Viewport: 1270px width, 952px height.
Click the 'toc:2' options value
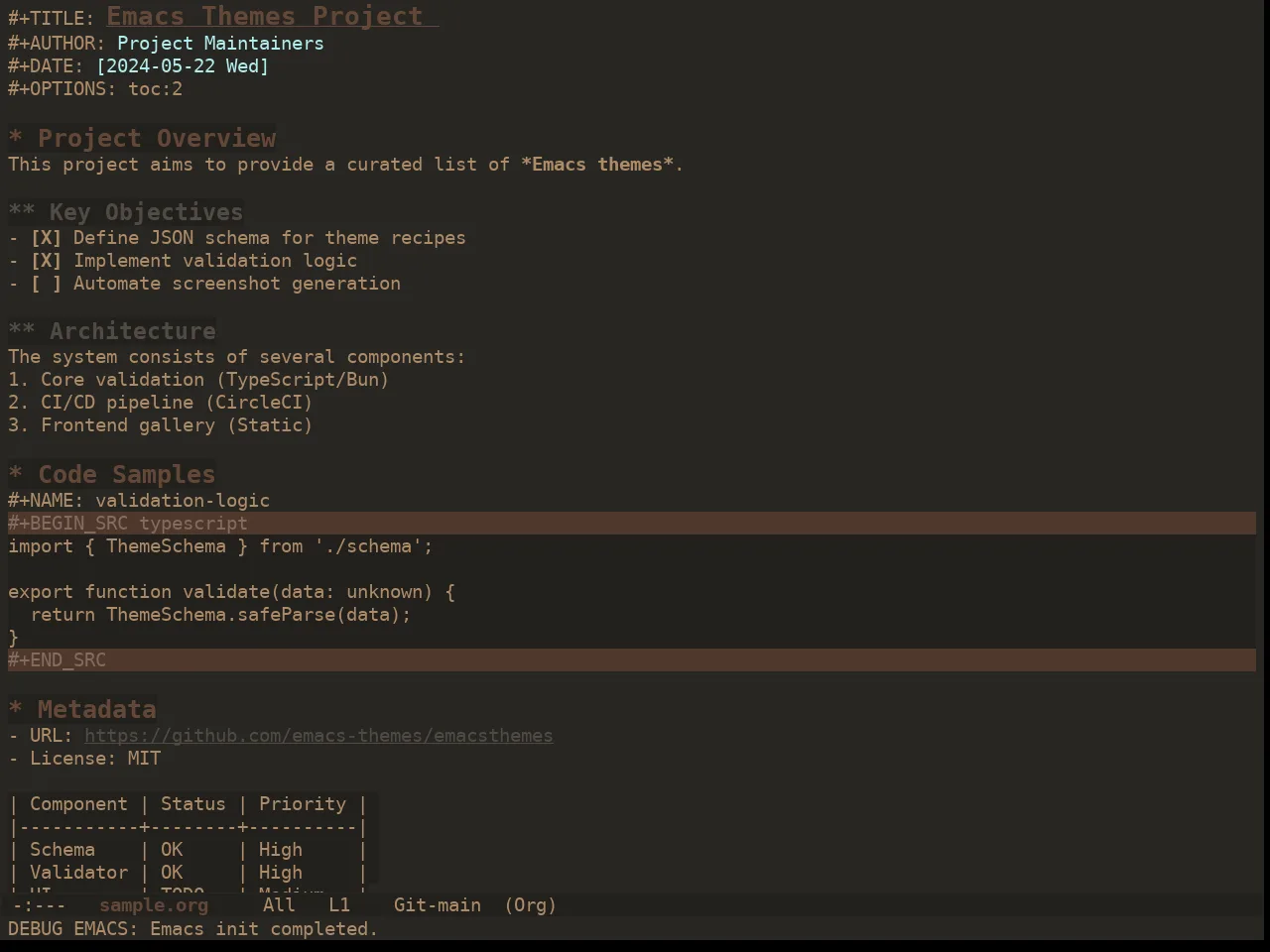point(155,89)
